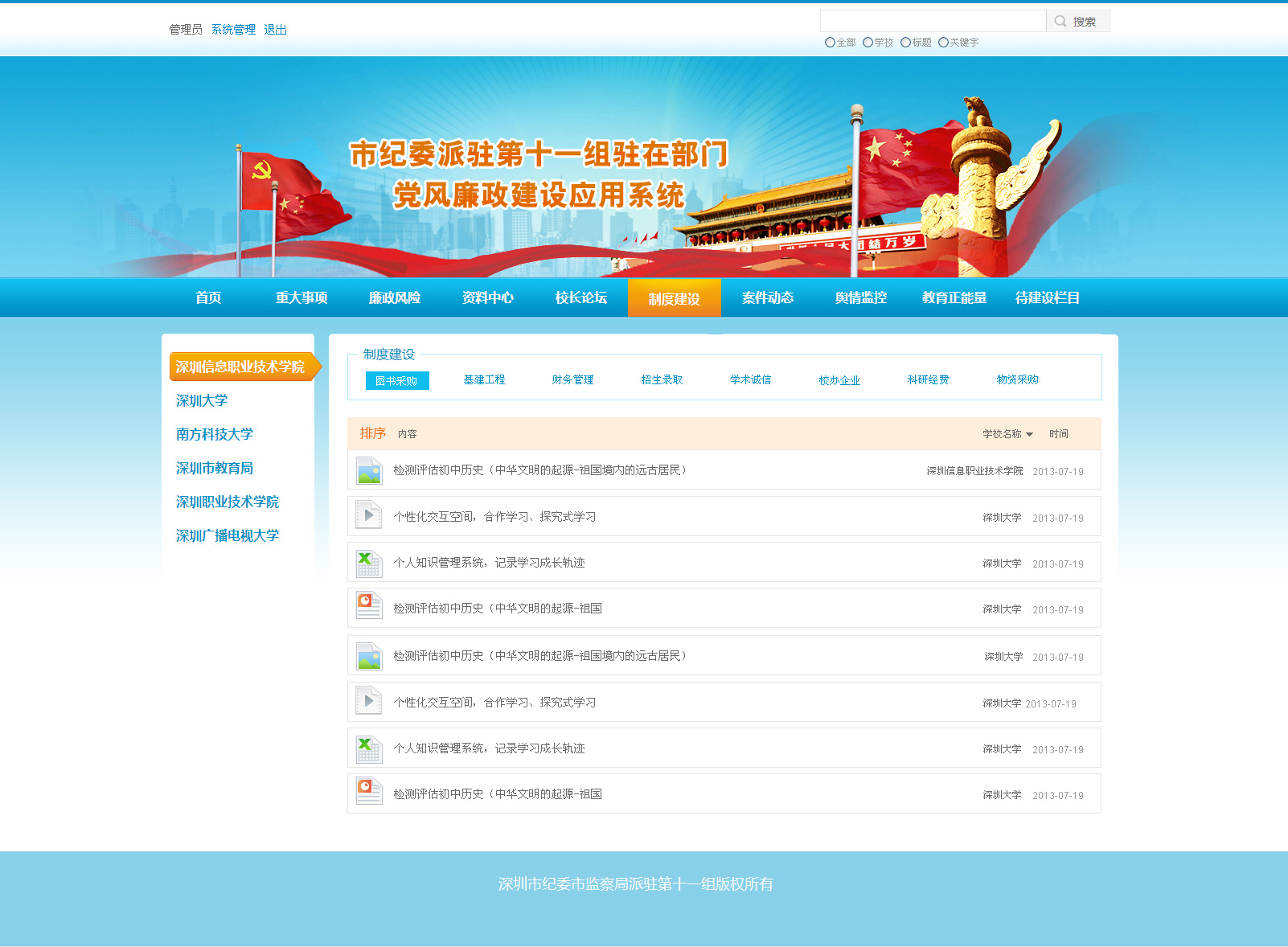Select 深圳信息职业技术学院 in the sidebar
Viewport: 1288px width, 947px height.
click(x=245, y=367)
